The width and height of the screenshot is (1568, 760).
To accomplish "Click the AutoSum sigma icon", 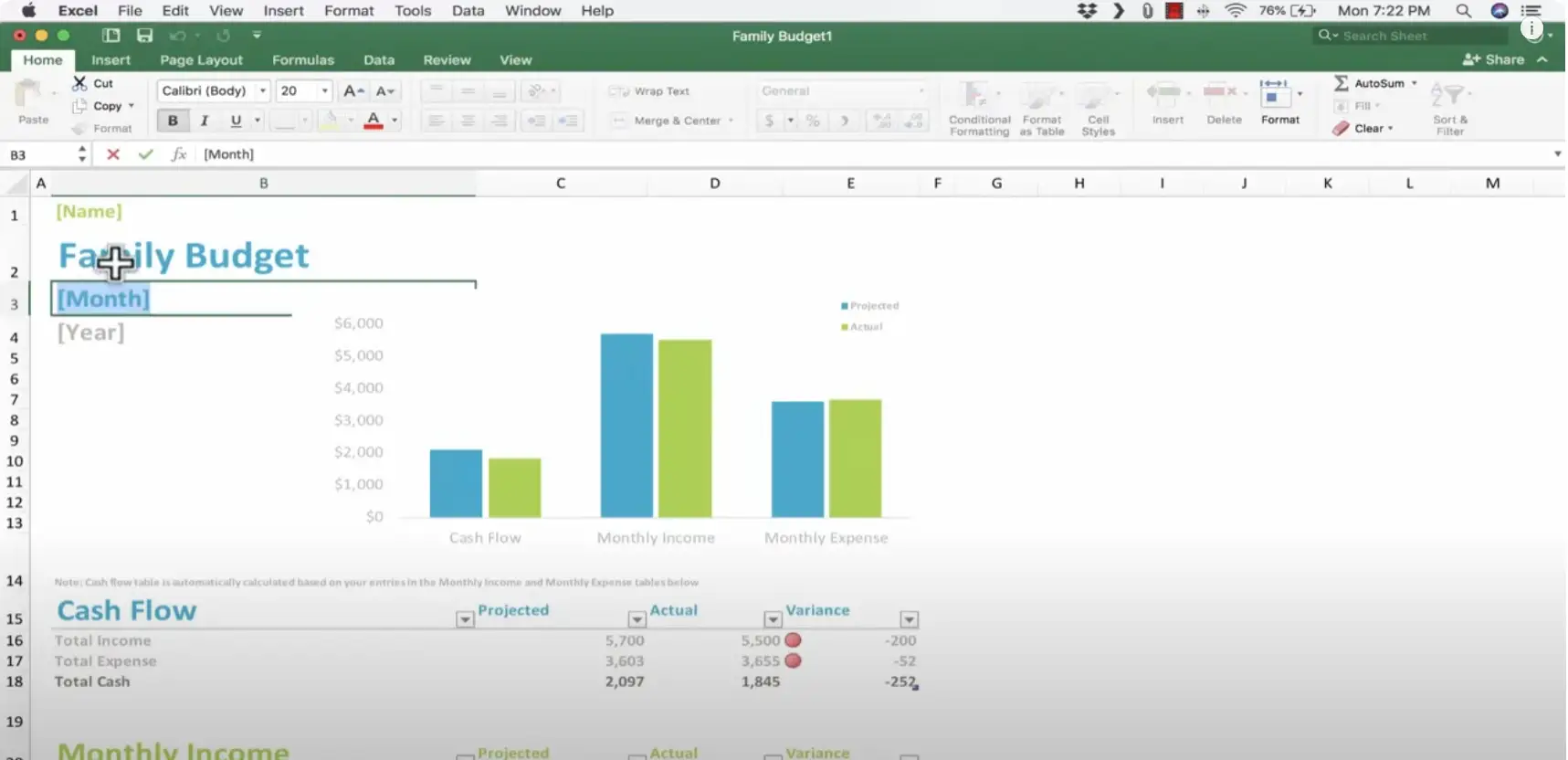I will pos(1341,83).
